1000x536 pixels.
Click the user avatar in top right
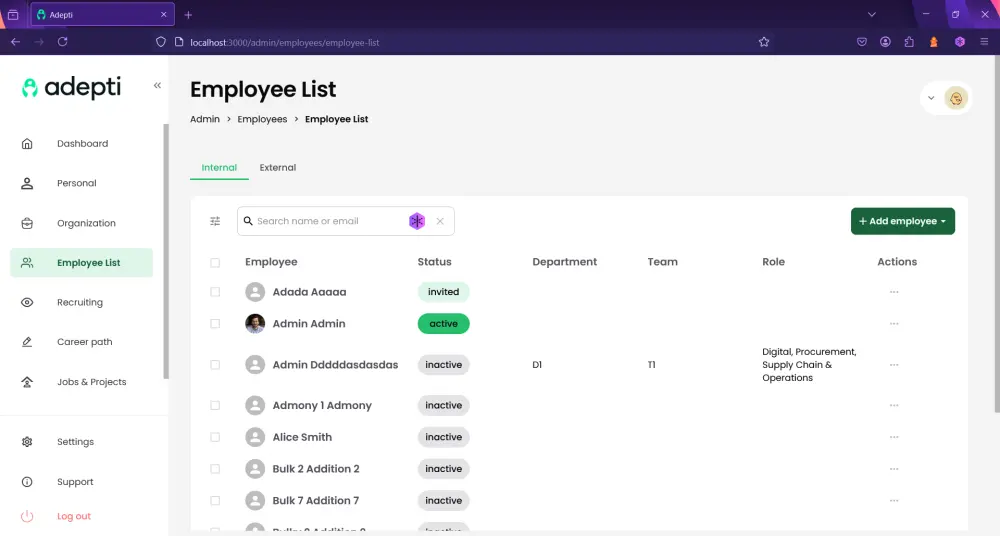pyautogui.click(x=956, y=98)
